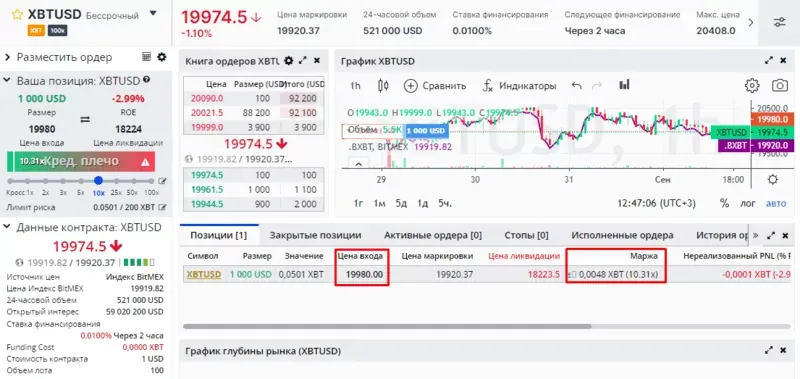
Task: Click the leverage warning triangle icon
Action: pos(145,162)
